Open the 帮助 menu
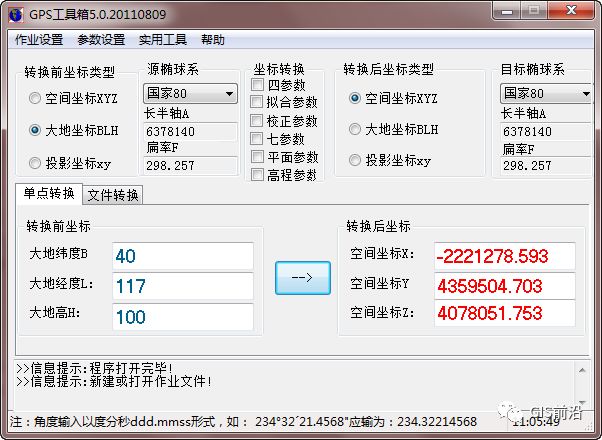Screen dimensions: 602x440 coord(213,40)
